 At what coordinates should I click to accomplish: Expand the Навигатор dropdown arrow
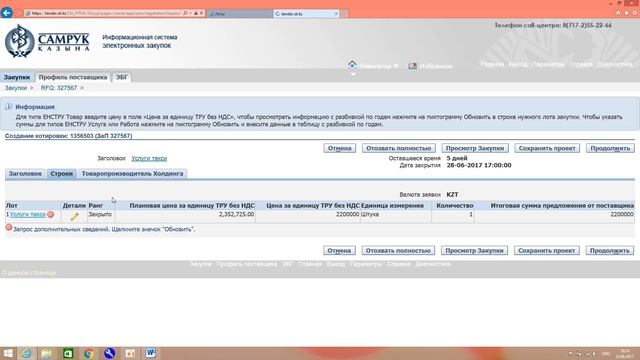tap(395, 66)
